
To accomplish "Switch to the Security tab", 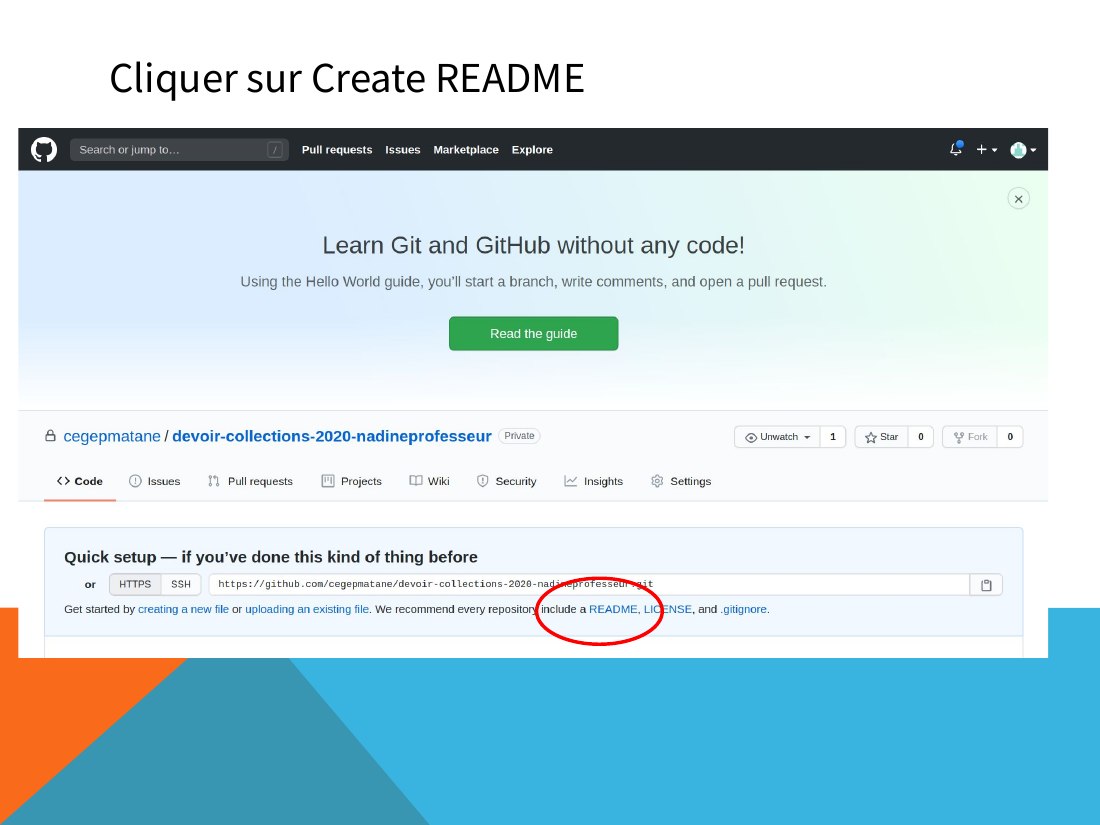I will (507, 481).
